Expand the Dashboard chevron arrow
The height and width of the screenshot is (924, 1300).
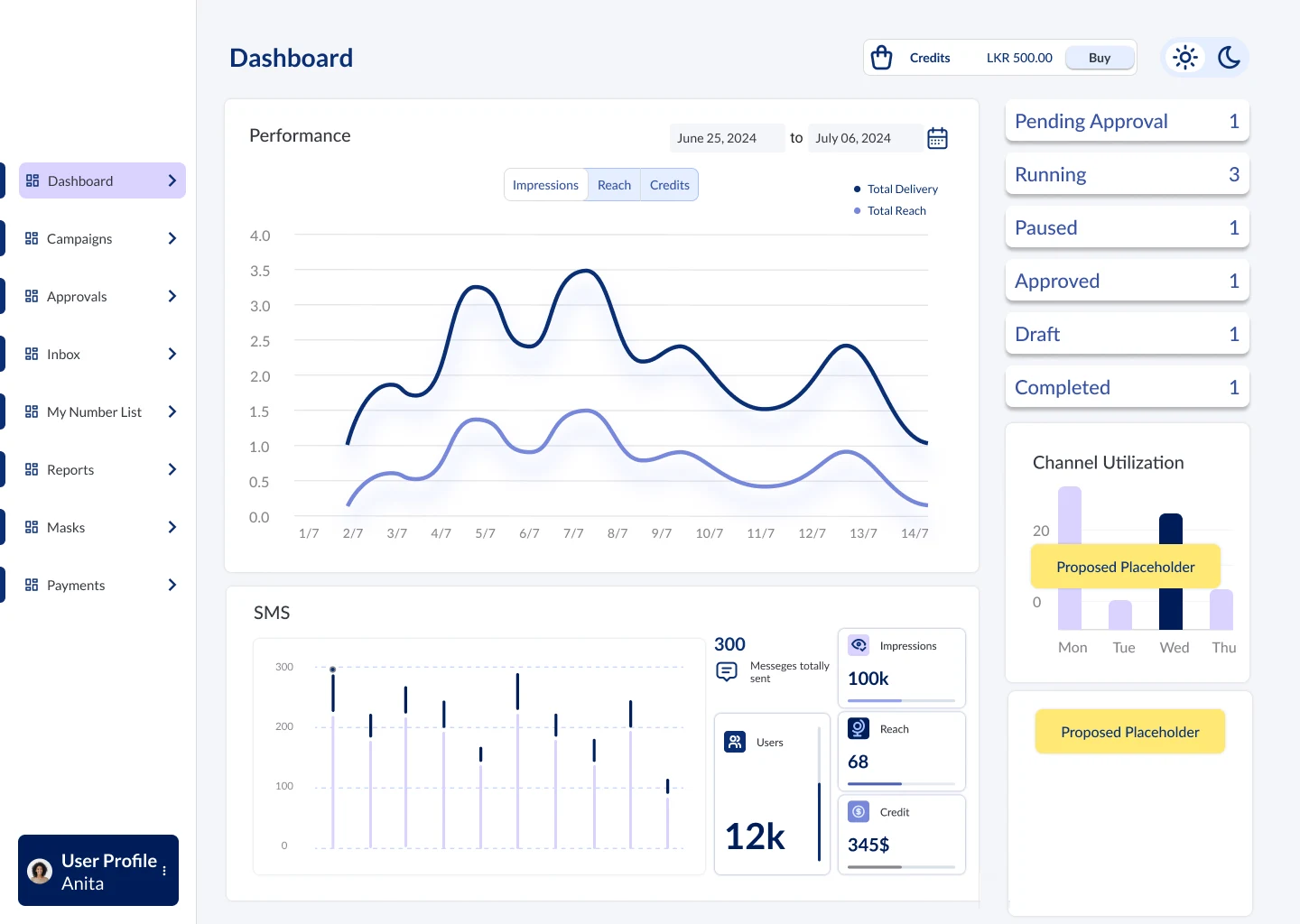click(x=172, y=180)
